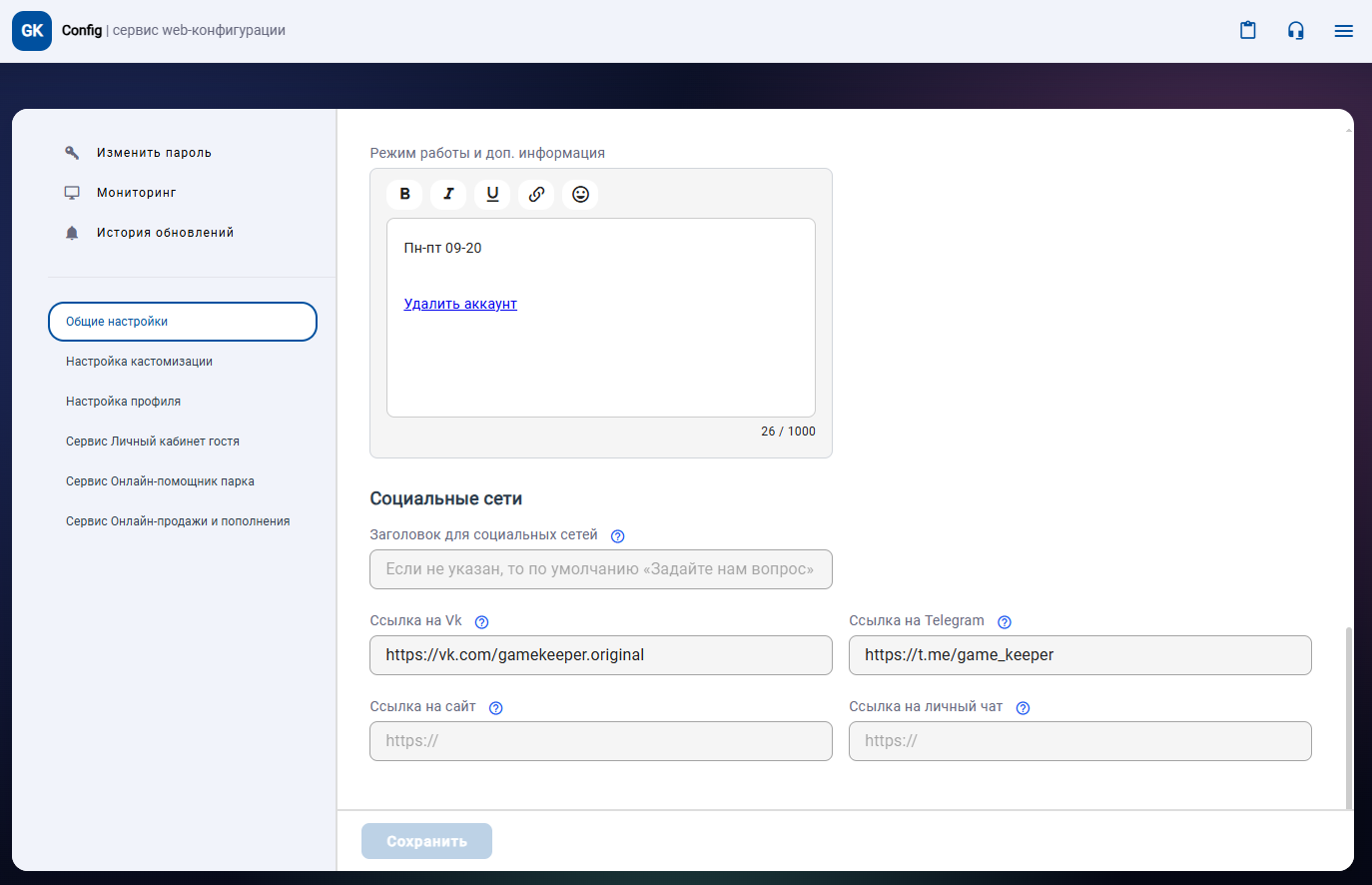Image resolution: width=1372 pixels, height=885 pixels.
Task: Click the Ссылка на сайт input field
Action: tap(600, 741)
